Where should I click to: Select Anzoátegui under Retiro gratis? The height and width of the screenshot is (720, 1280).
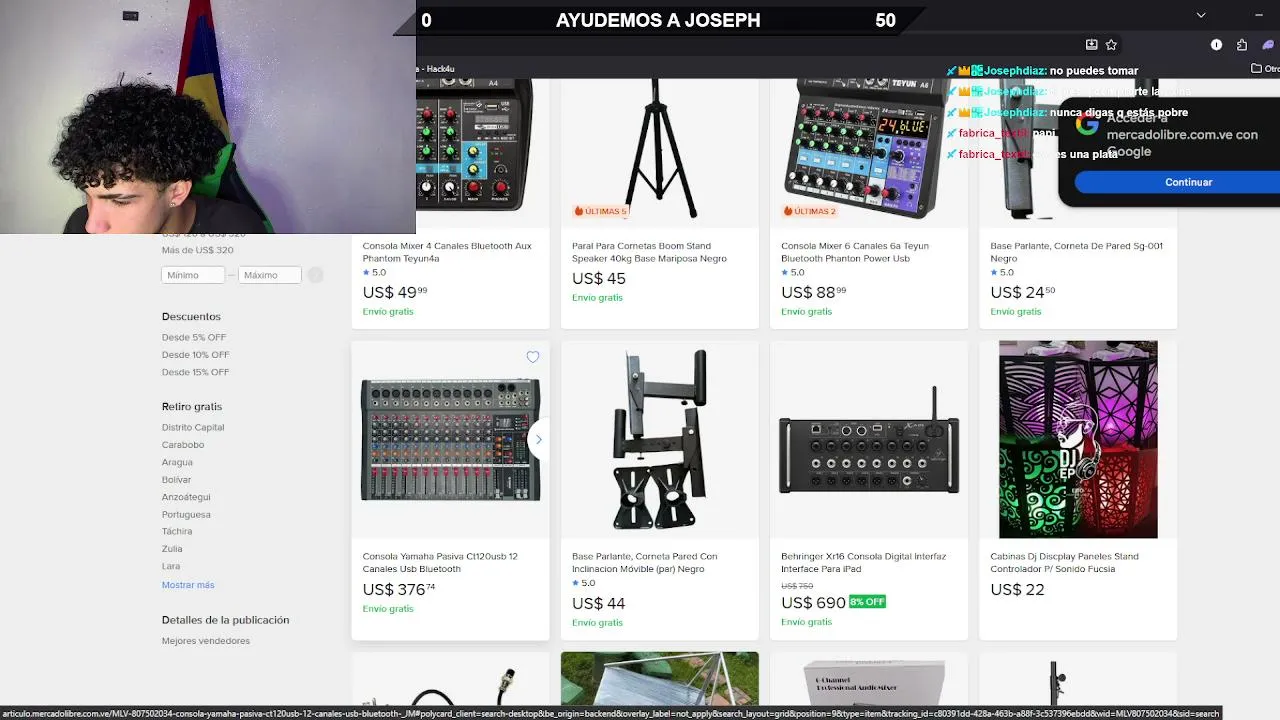[x=186, y=497]
